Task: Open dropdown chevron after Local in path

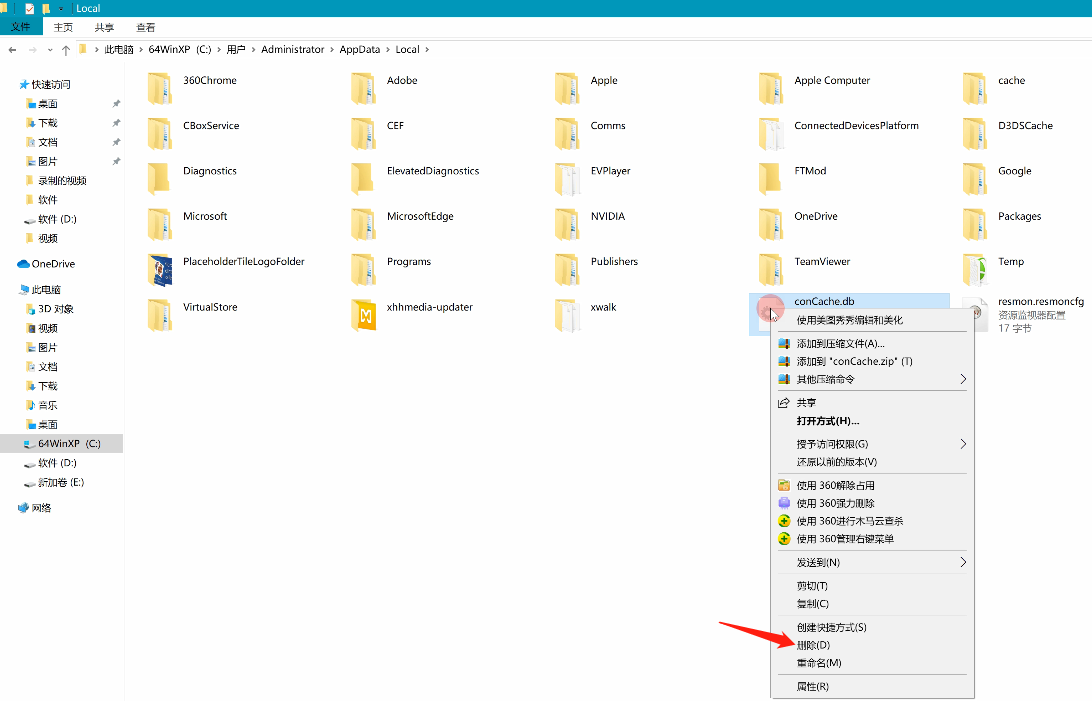Action: pos(427,49)
